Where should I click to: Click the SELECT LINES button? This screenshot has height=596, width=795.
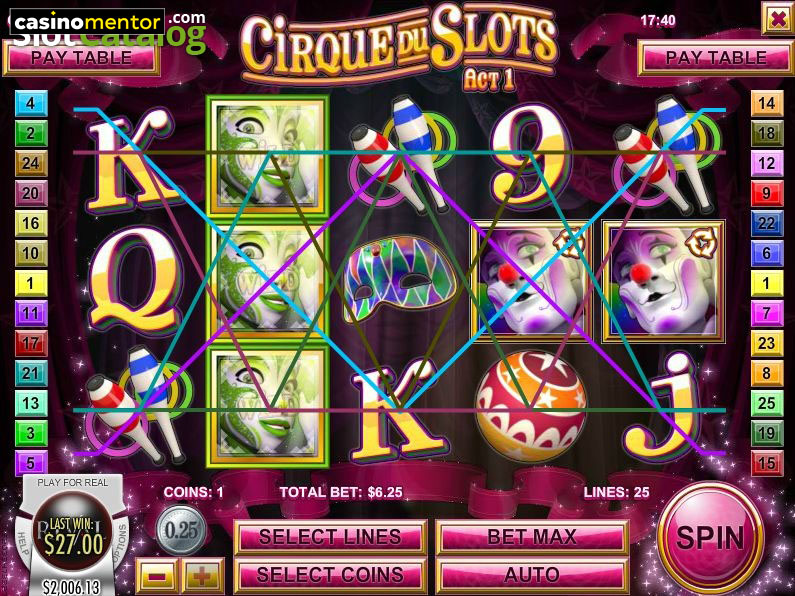[x=330, y=537]
